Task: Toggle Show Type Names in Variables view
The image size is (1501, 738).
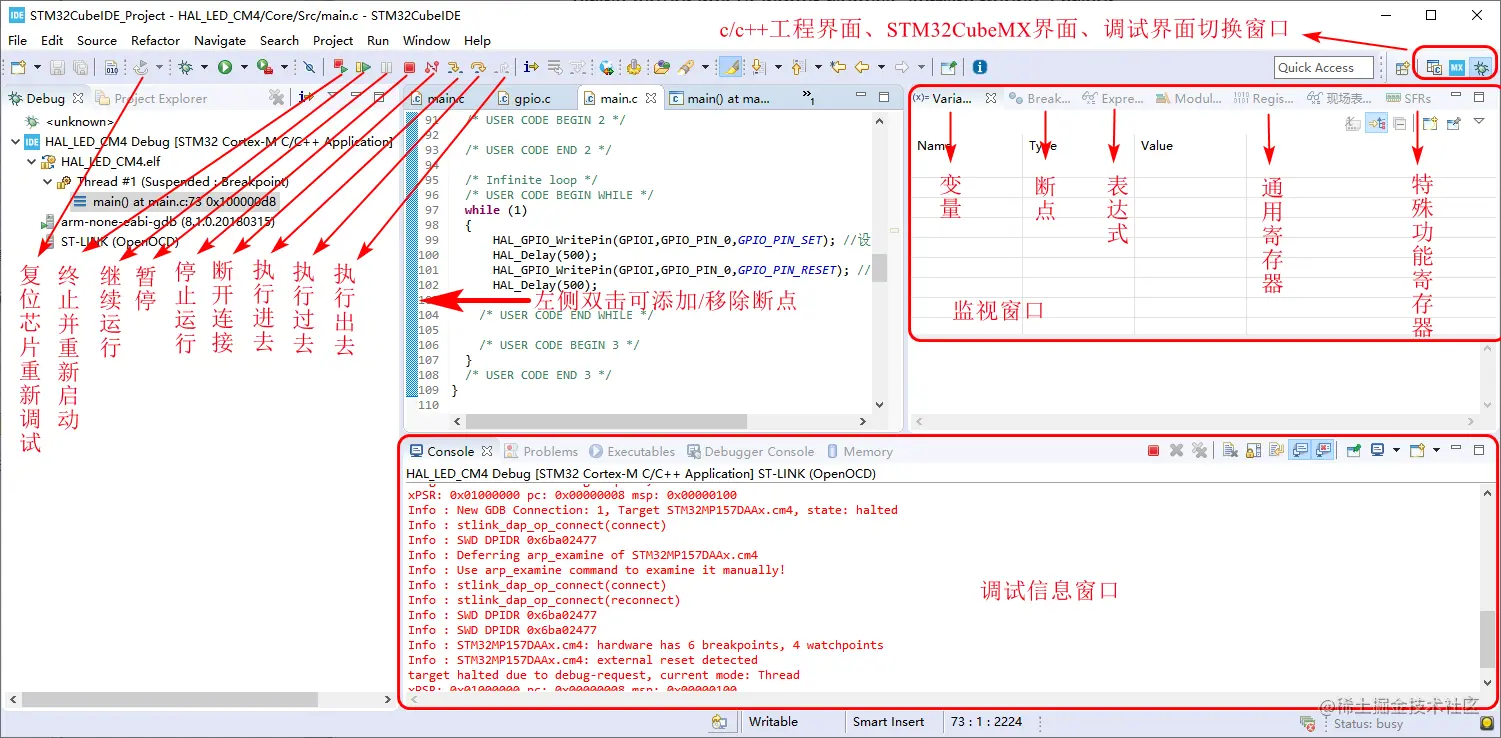Action: tap(1353, 123)
